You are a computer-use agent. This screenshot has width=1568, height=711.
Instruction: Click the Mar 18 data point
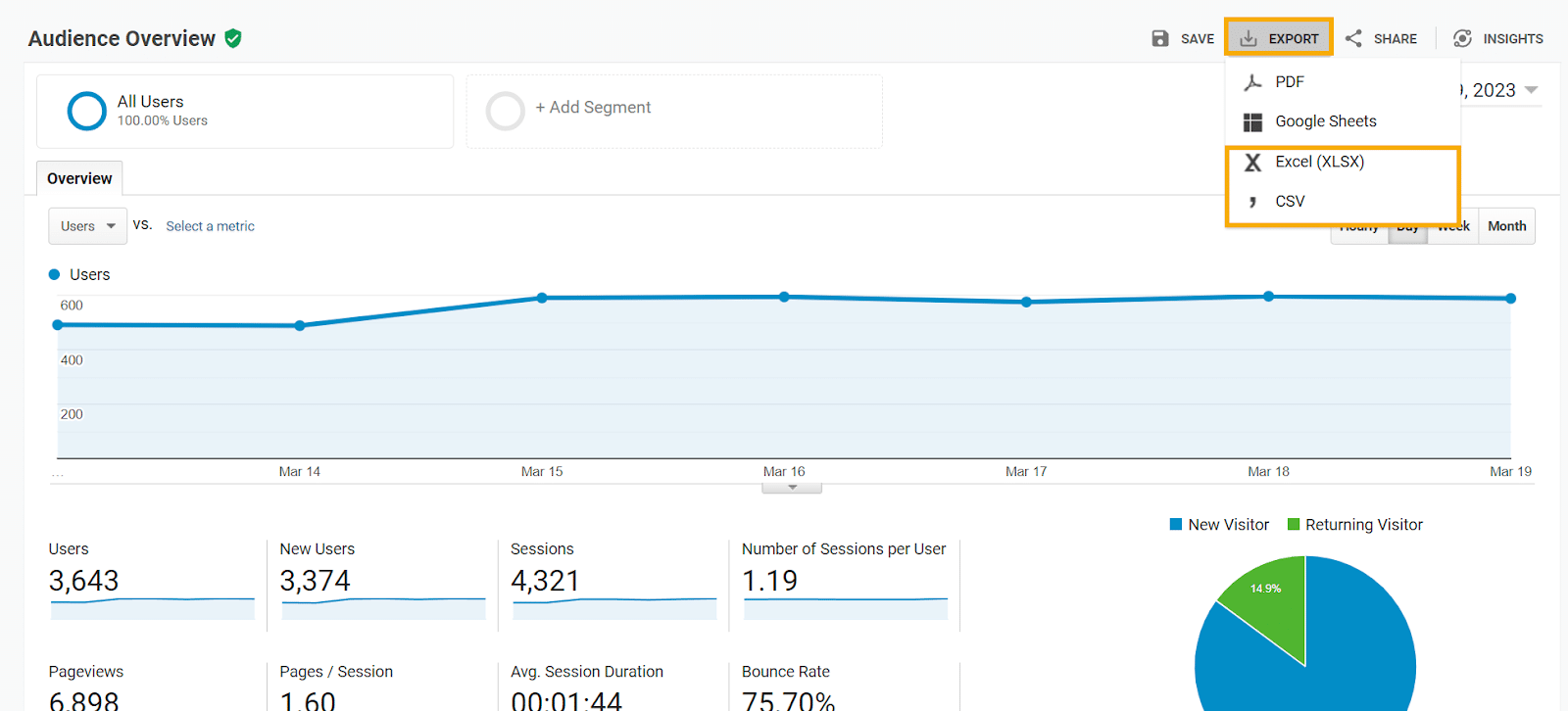1268,296
